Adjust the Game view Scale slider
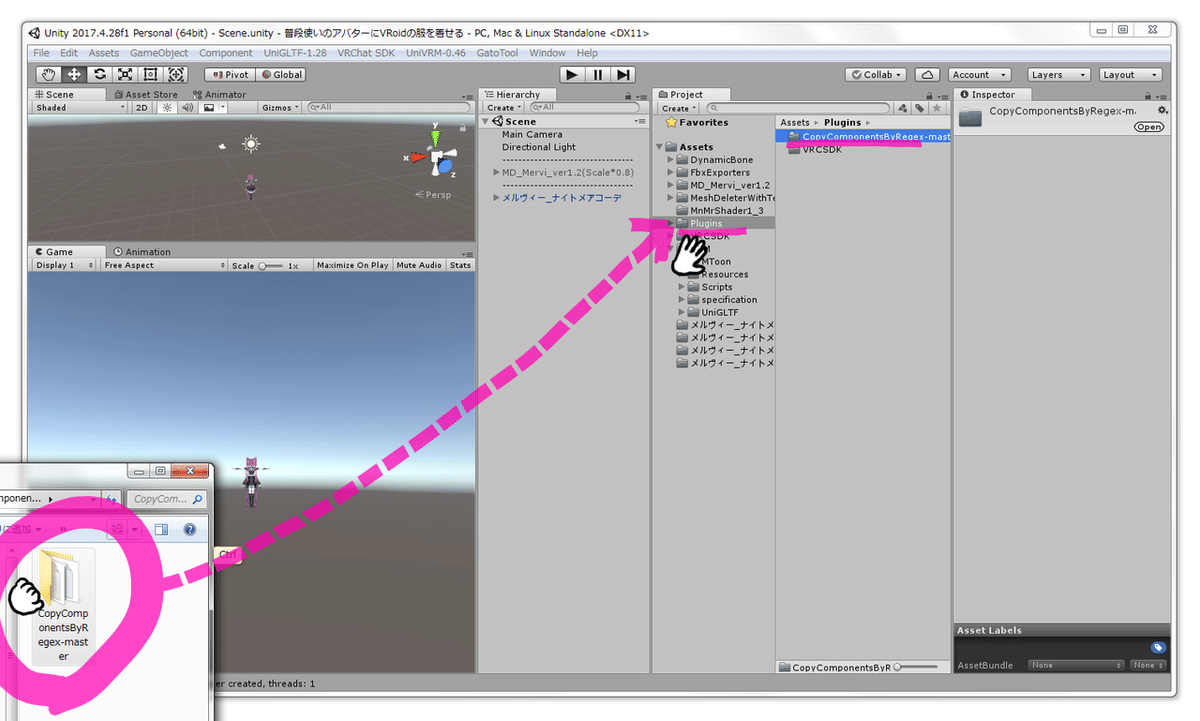 (270, 266)
